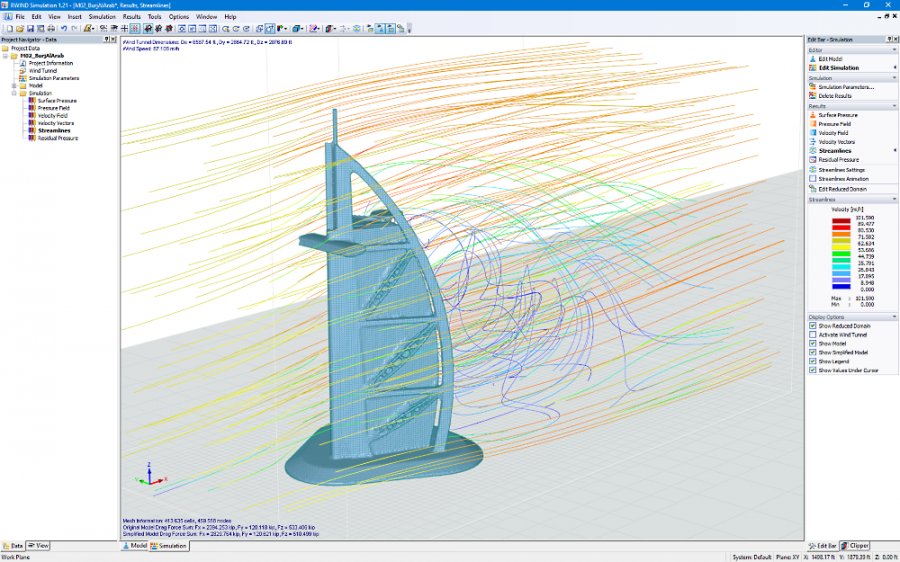
Task: Open the Simulation menu
Action: [x=102, y=17]
